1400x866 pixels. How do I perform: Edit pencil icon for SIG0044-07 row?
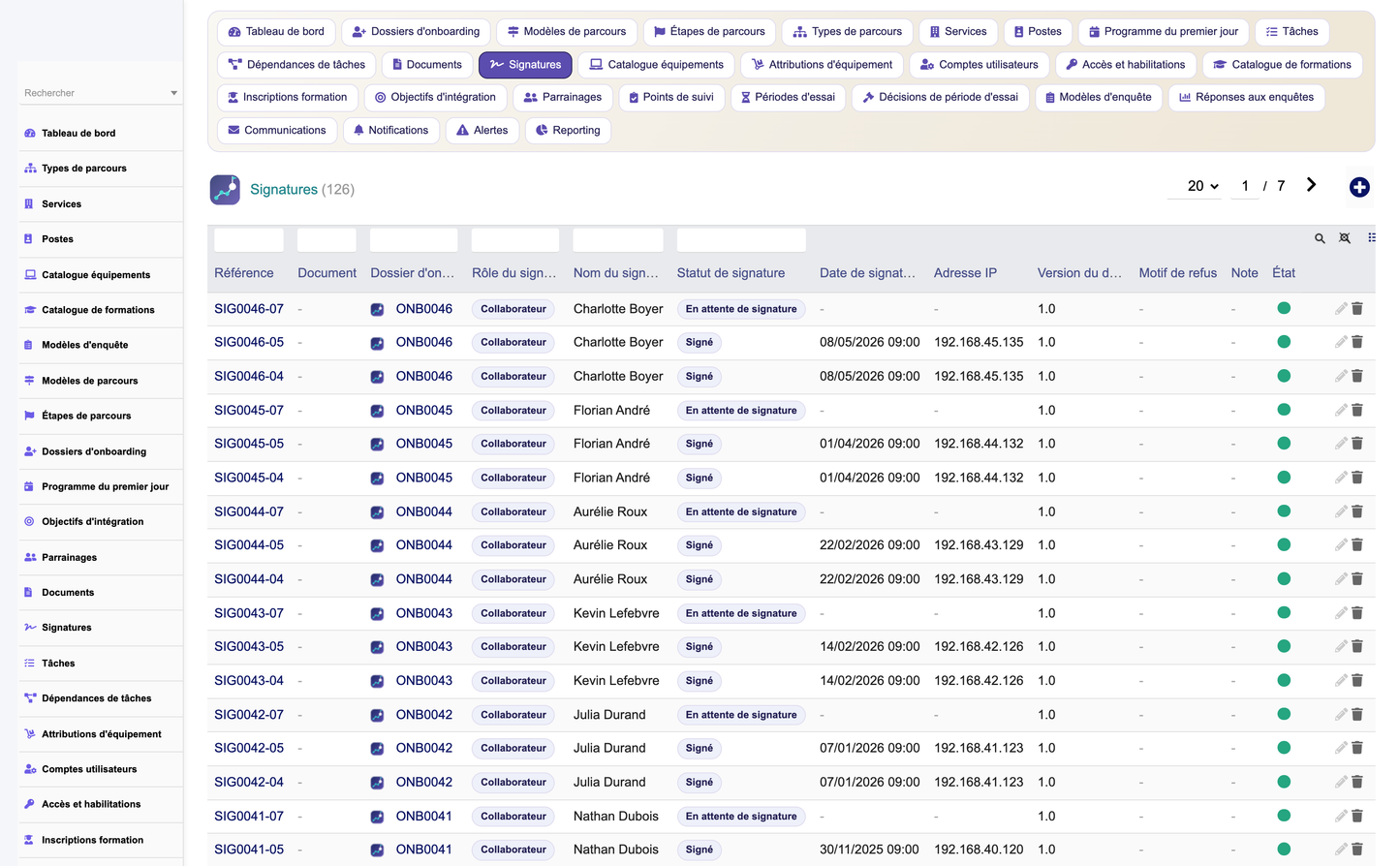[1341, 511]
